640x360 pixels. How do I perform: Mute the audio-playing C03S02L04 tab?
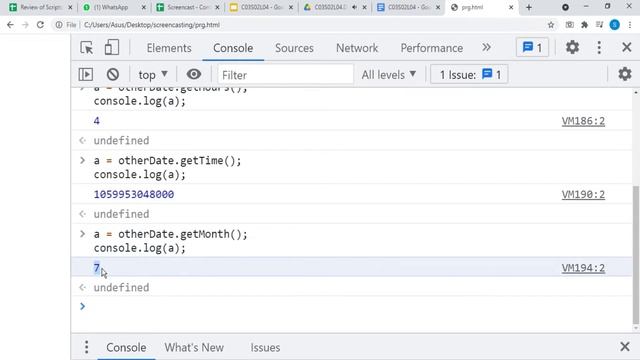click(354, 7)
